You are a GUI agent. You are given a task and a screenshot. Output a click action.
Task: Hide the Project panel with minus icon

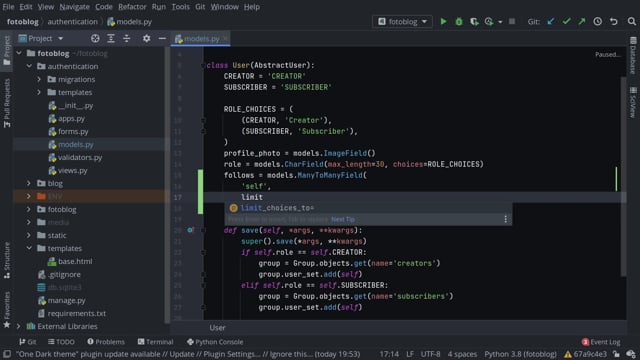click(x=162, y=38)
